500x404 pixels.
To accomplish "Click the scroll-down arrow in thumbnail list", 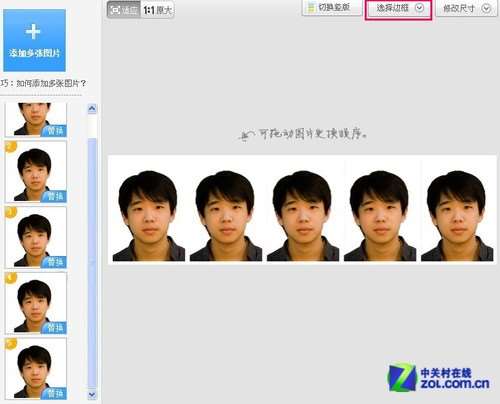I will coord(92,395).
